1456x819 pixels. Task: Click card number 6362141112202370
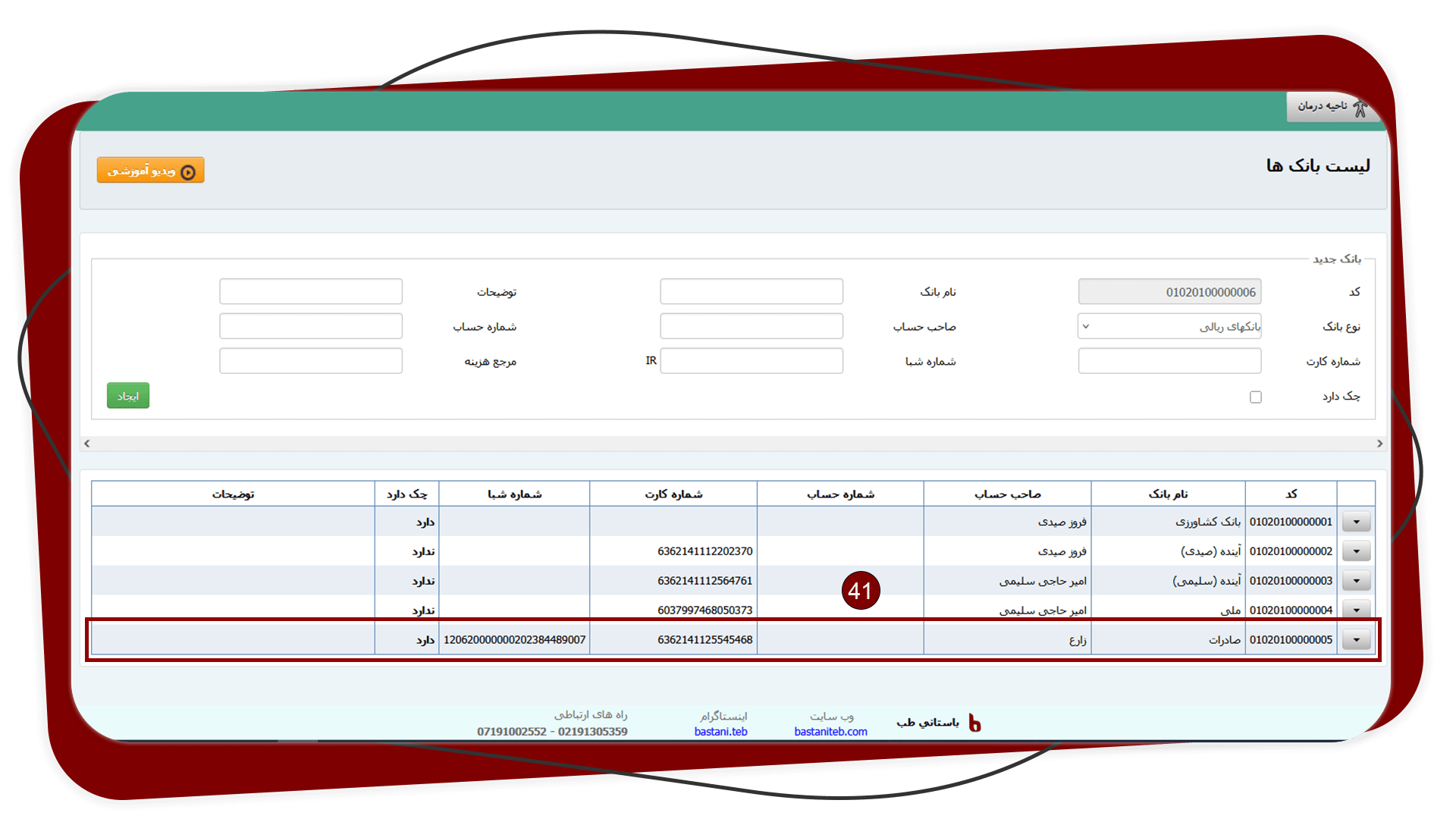(x=704, y=551)
